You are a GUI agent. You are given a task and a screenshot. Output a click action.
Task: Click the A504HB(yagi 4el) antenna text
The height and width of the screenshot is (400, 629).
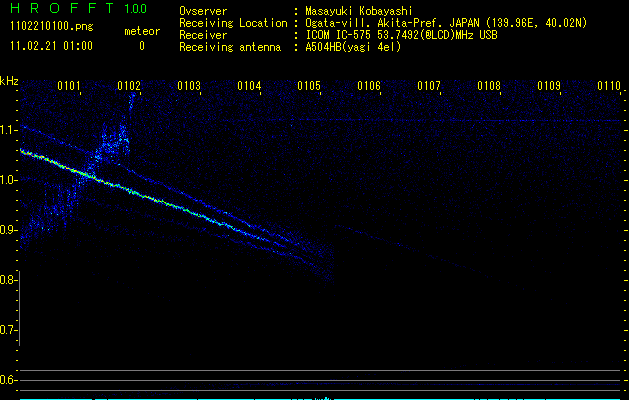353,47
